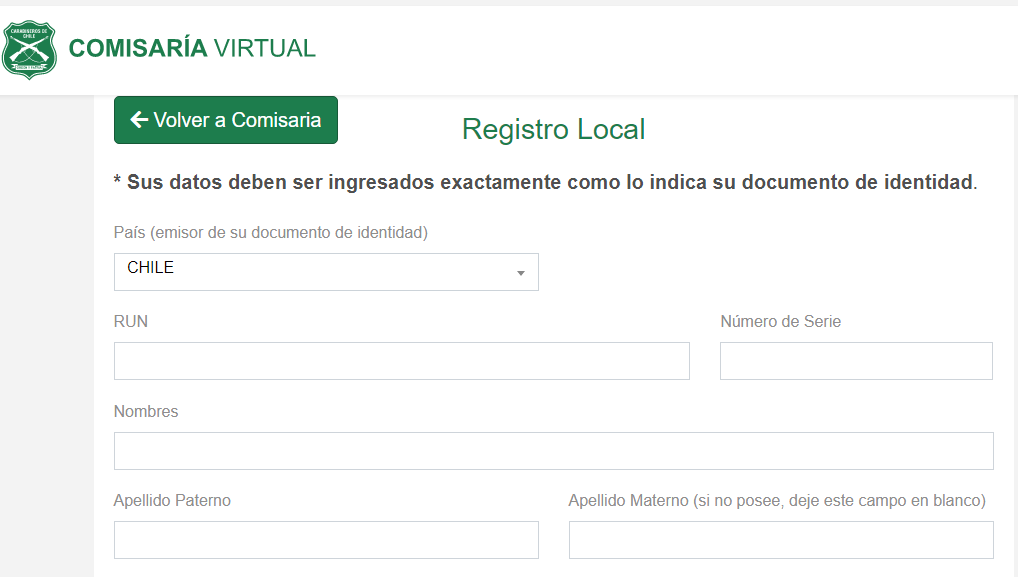Click the bold identity document notice text

point(545,183)
